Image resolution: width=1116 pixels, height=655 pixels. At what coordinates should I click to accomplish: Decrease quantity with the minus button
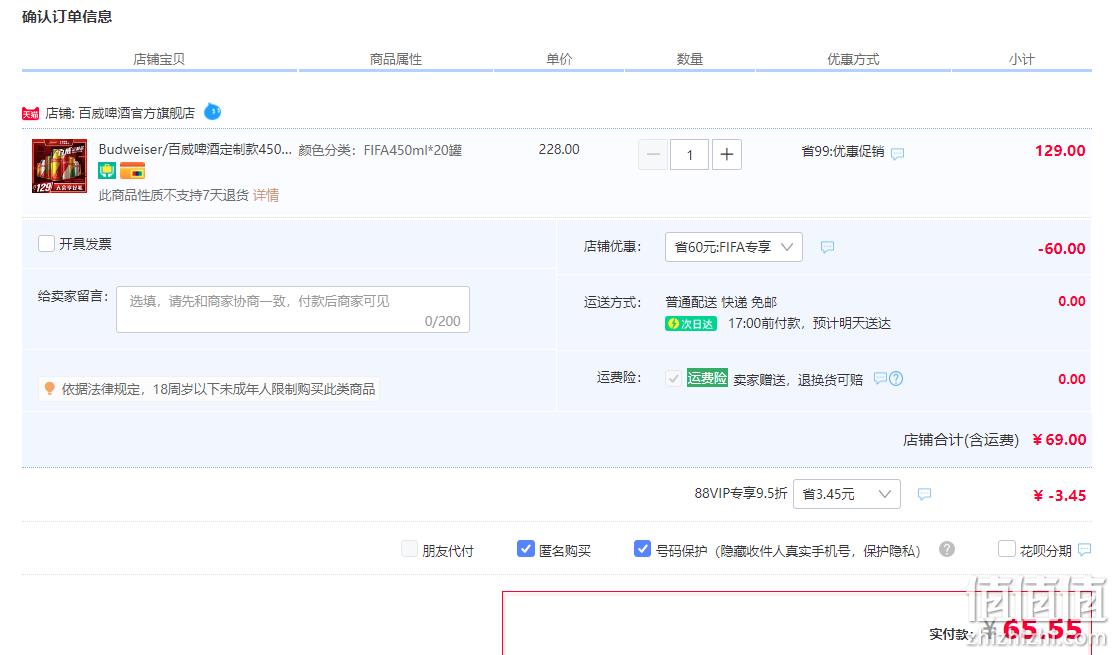tap(653, 154)
